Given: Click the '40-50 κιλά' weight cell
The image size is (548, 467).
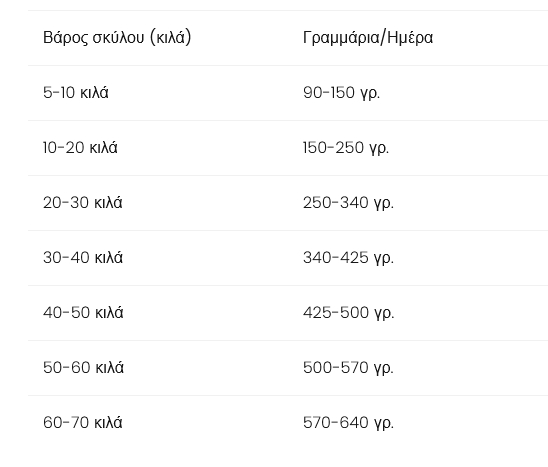Looking at the screenshot, I should tap(83, 312).
